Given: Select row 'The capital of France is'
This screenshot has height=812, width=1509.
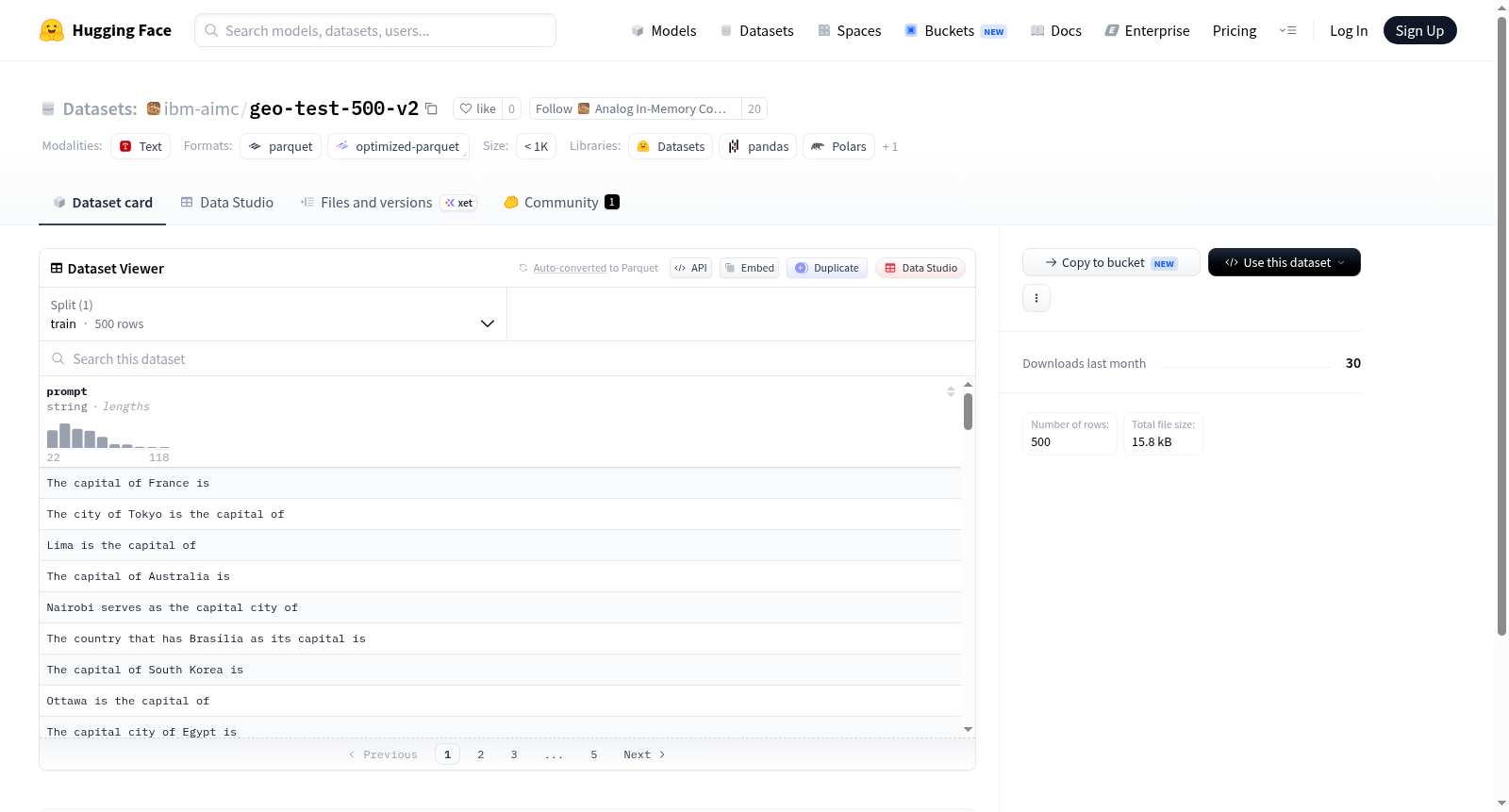Looking at the screenshot, I should click(500, 483).
